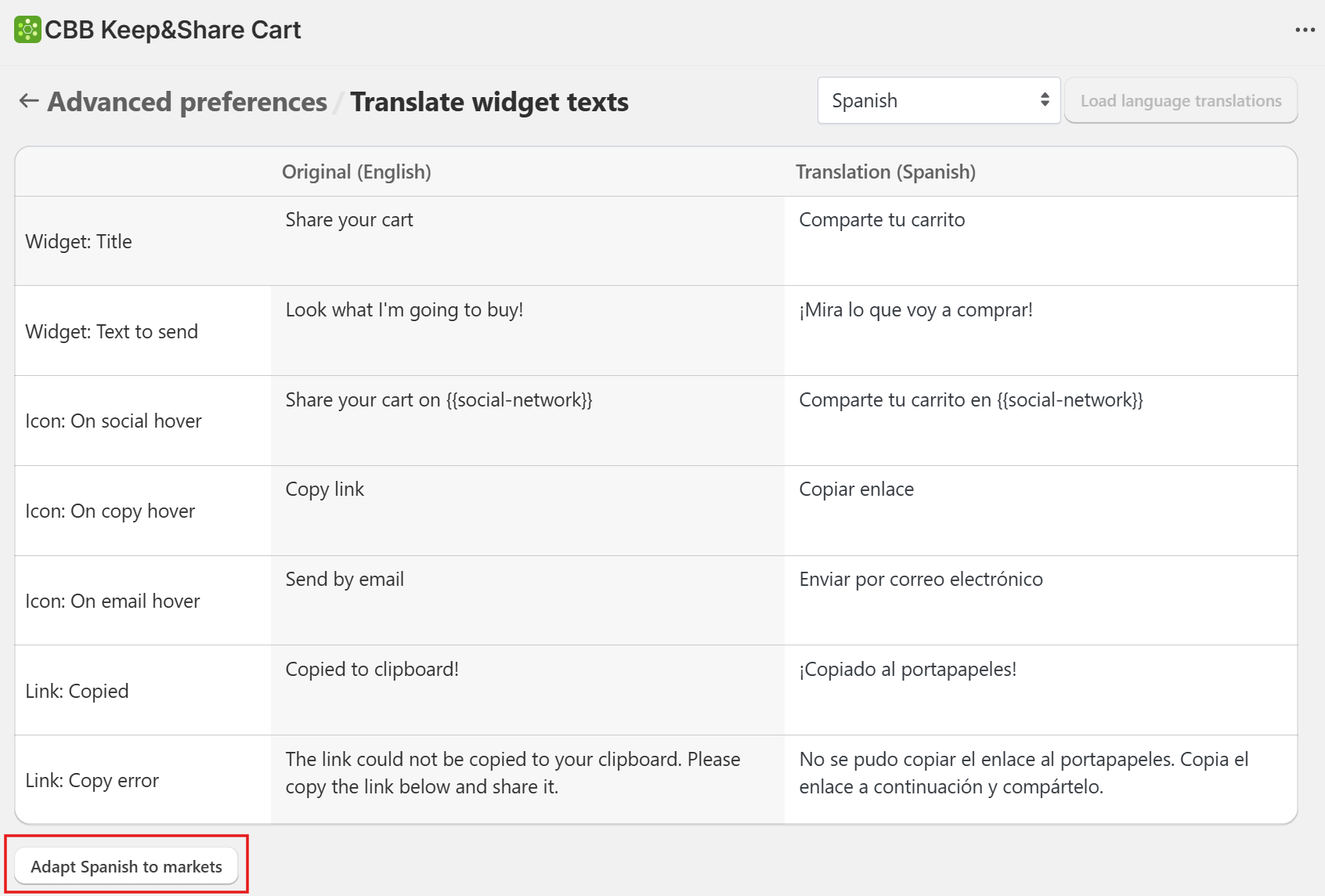The height and width of the screenshot is (896, 1325).
Task: Edit the Comparte tu carrito translation field
Action: [1041, 241]
